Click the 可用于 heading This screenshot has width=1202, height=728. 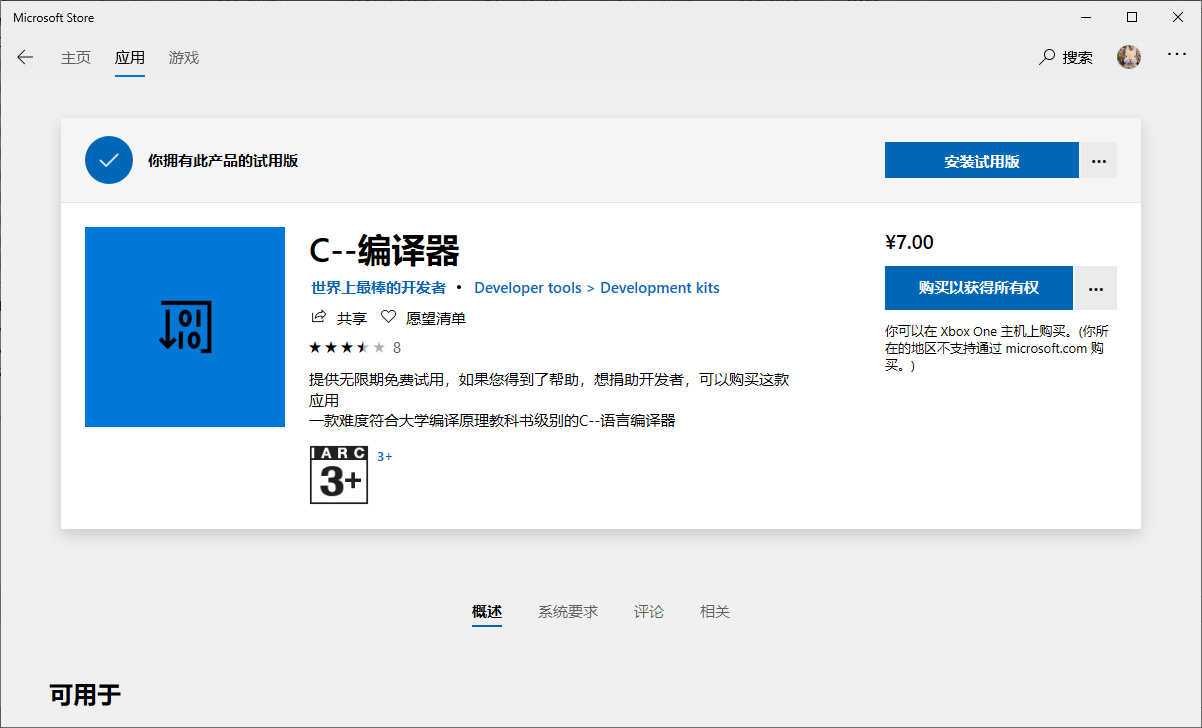tap(86, 695)
